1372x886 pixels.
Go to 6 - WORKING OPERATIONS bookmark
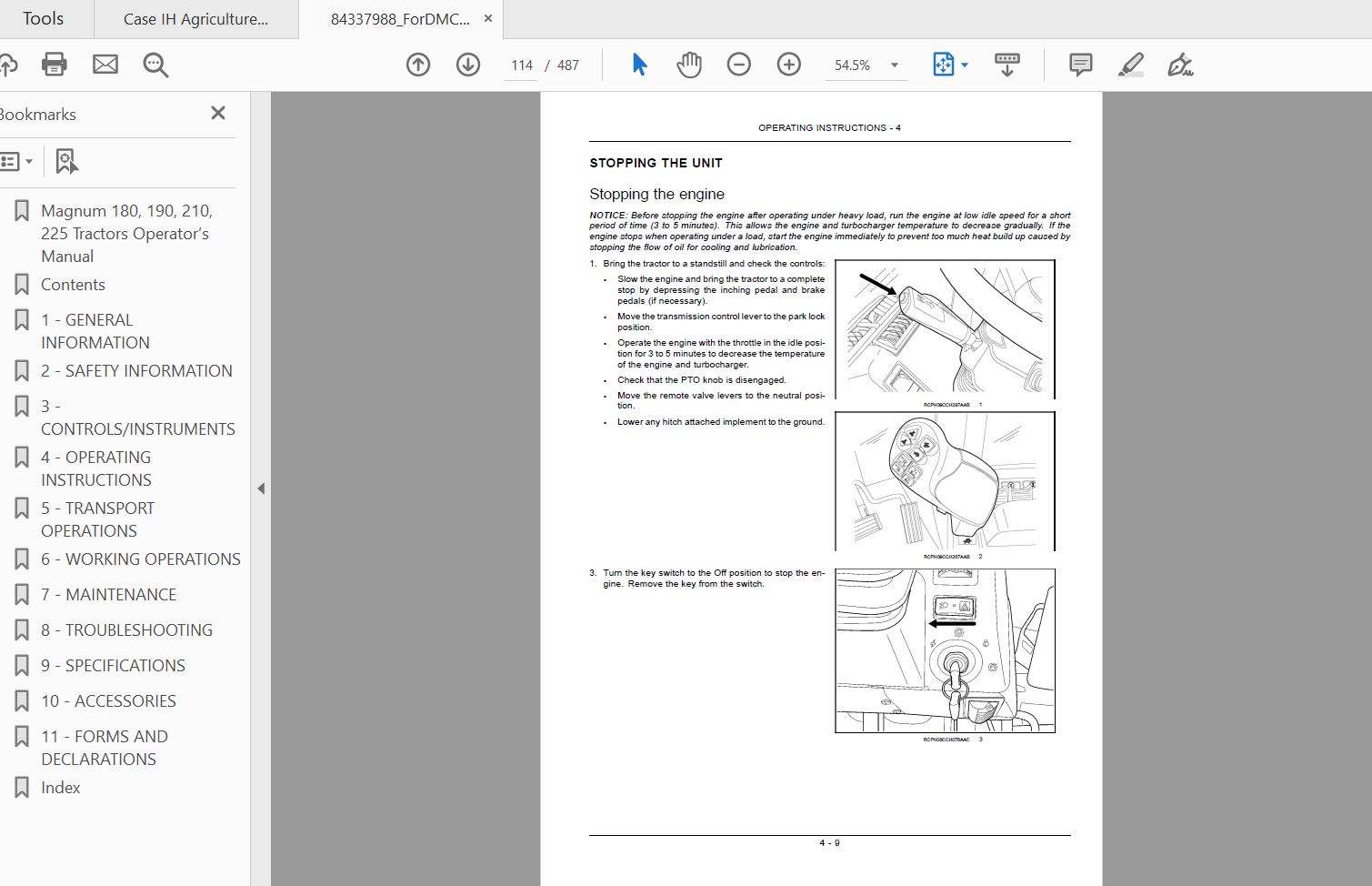(x=141, y=559)
